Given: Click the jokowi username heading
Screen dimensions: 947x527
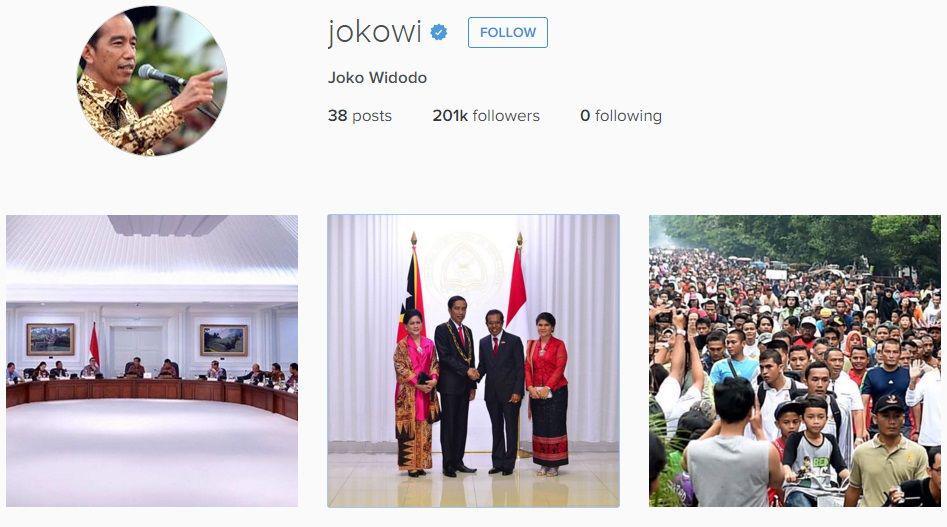Looking at the screenshot, I should click(374, 31).
